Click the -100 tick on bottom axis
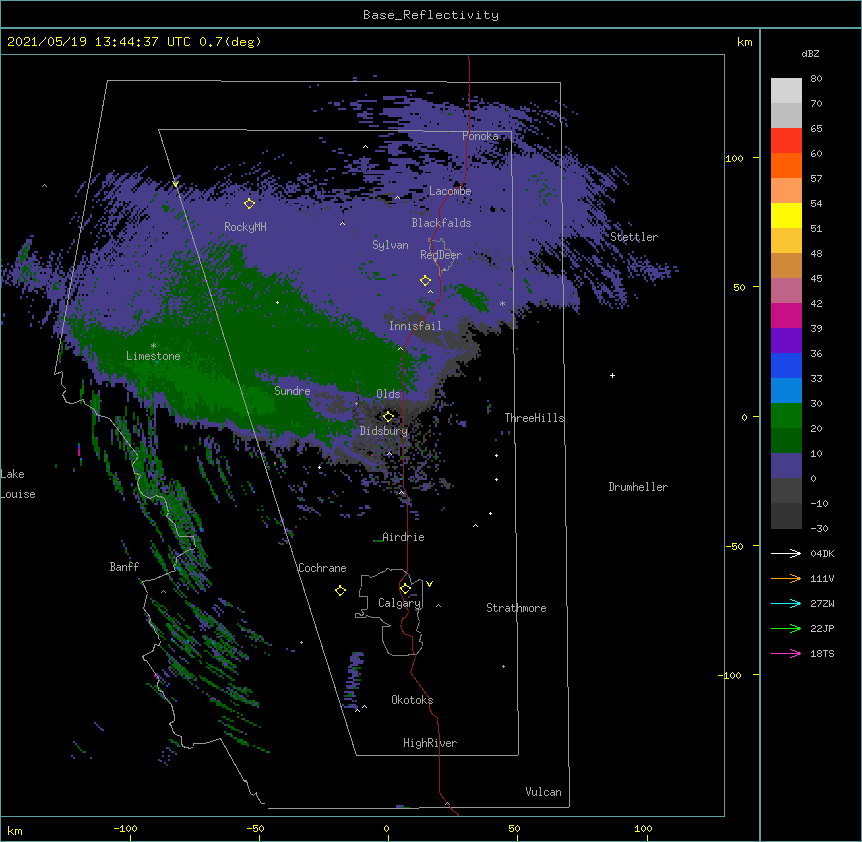Viewport: 862px width, 842px height. pyautogui.click(x=125, y=828)
